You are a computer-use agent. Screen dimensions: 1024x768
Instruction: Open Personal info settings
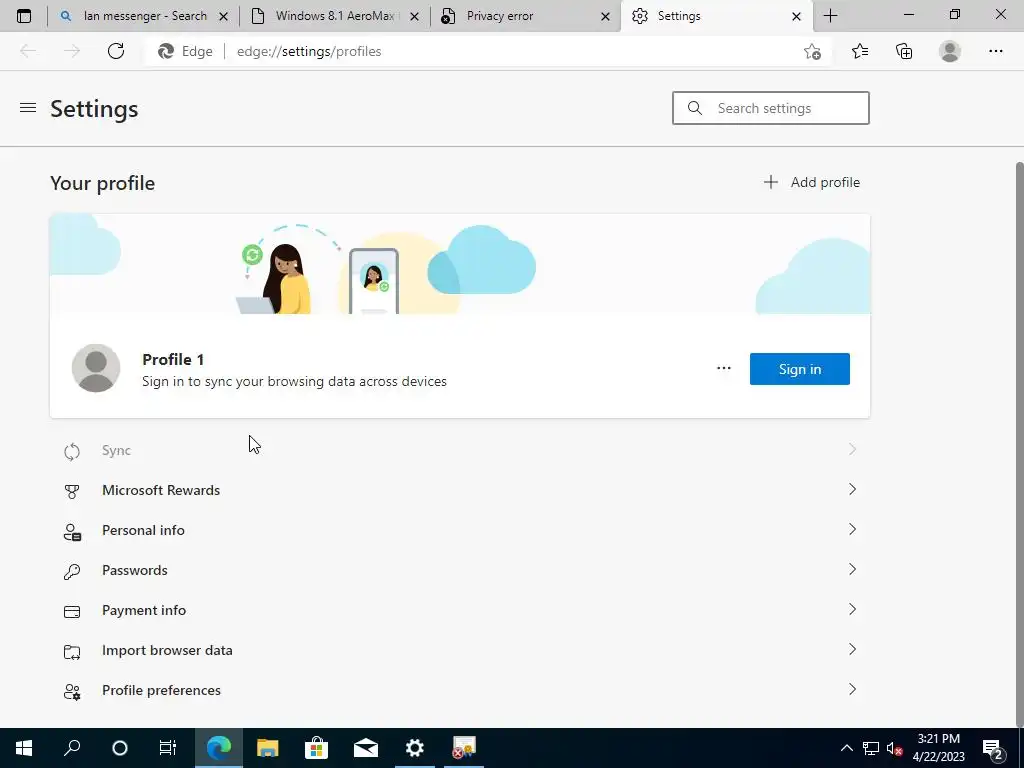click(460, 530)
